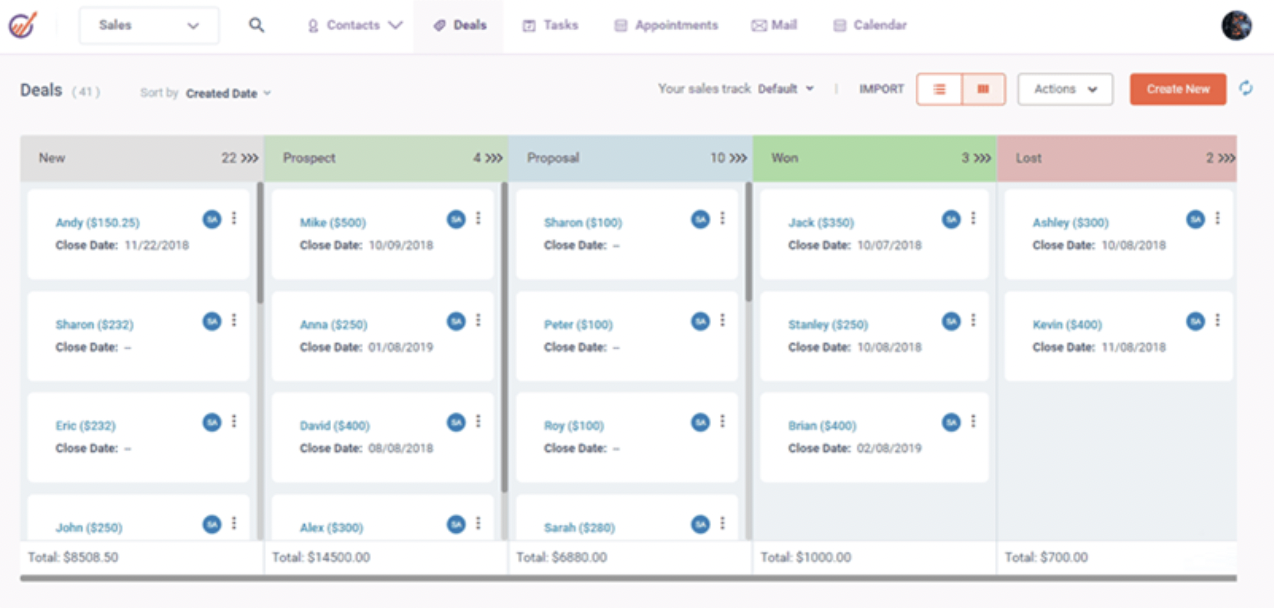Open the Sarah ($280) deal link
Viewport: 1274px width, 608px height.
pos(579,528)
